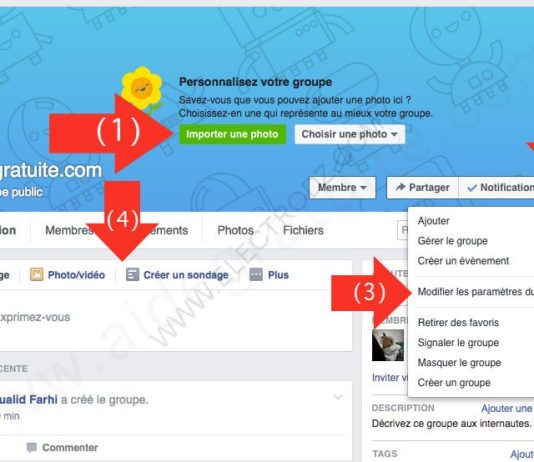Image resolution: width=534 pixels, height=462 pixels.
Task: Select Signaler le groupe from the menu
Action: click(458, 342)
